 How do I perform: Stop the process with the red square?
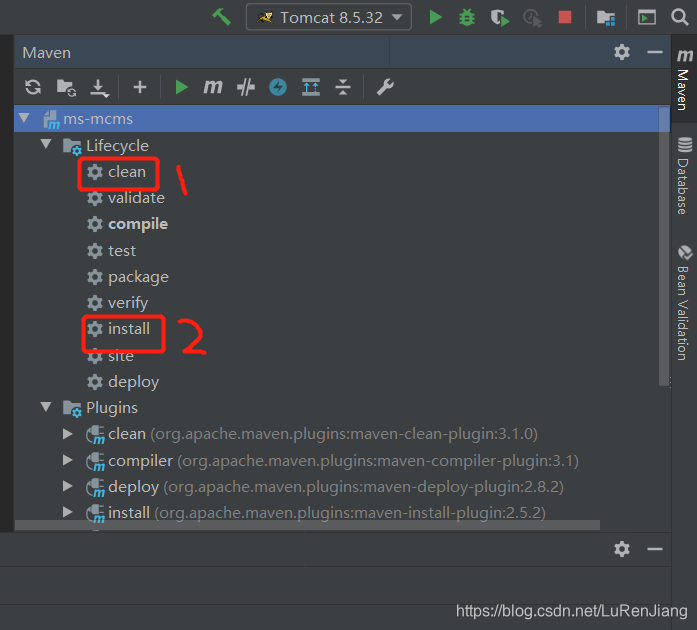565,17
